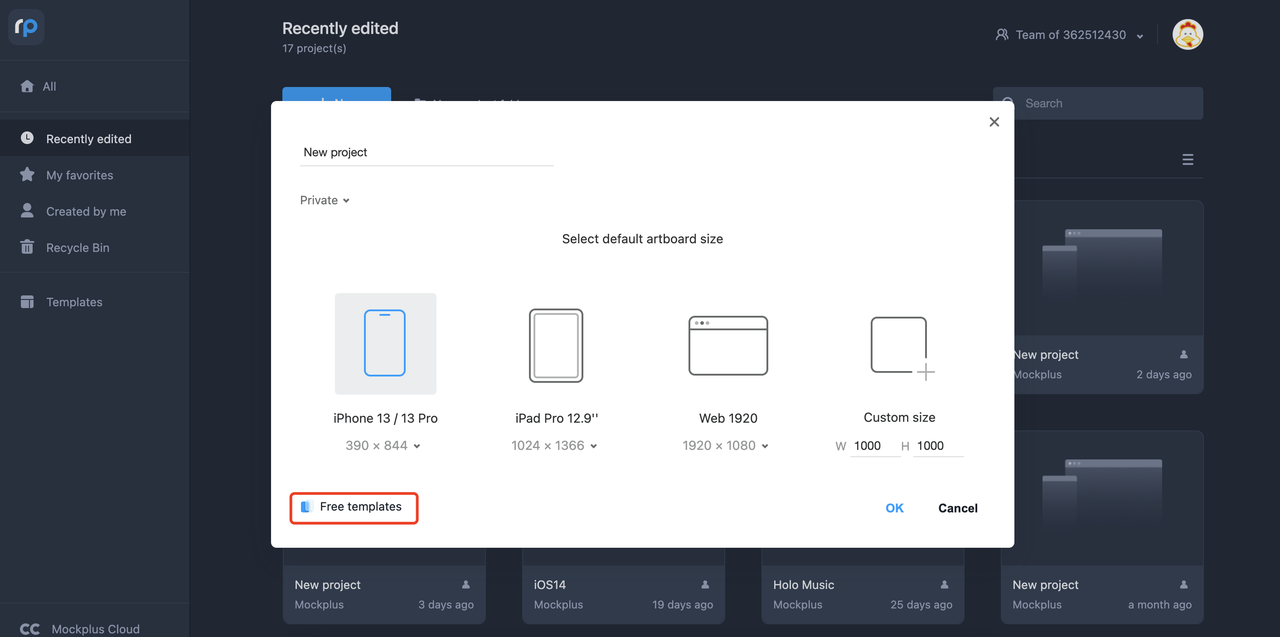Go to My favorites in sidebar
The width and height of the screenshot is (1280, 637).
79,175
